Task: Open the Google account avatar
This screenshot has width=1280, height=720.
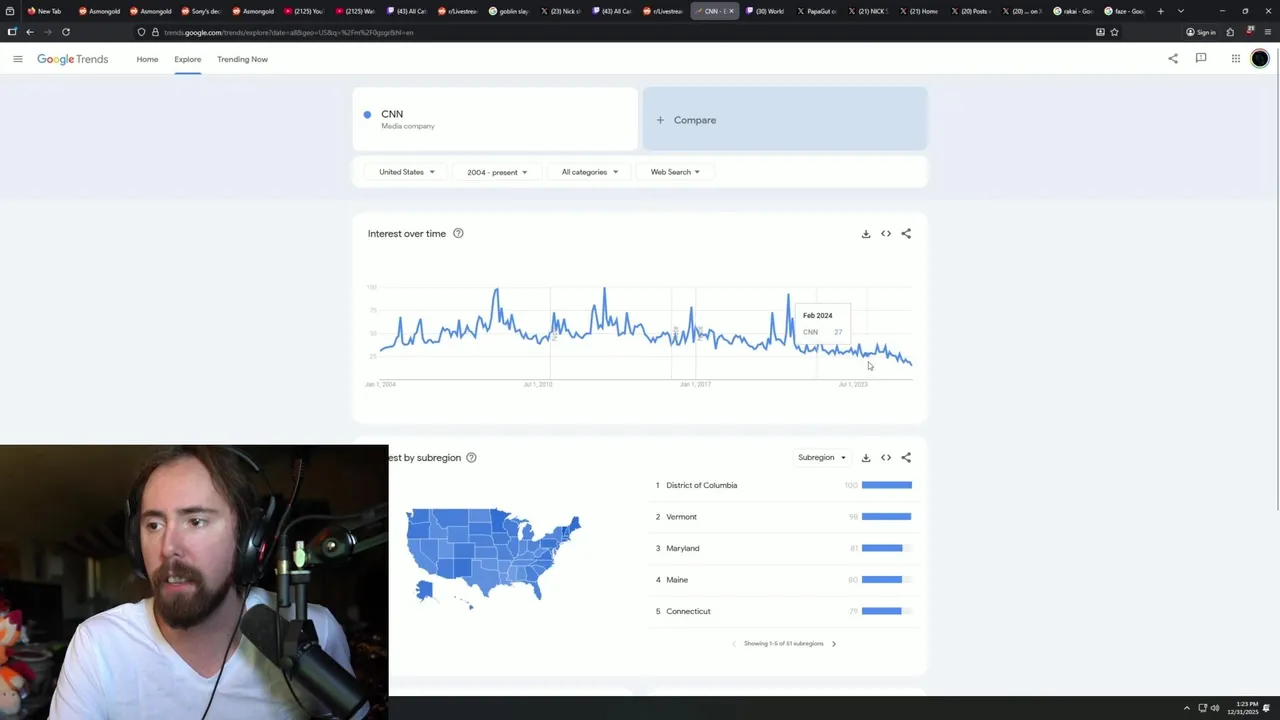Action: [1260, 59]
